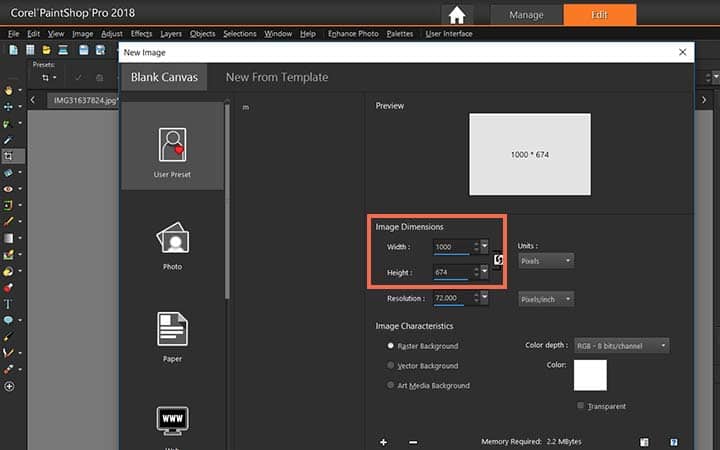
Task: Click Enhance Photo in menu bar
Action: point(353,34)
